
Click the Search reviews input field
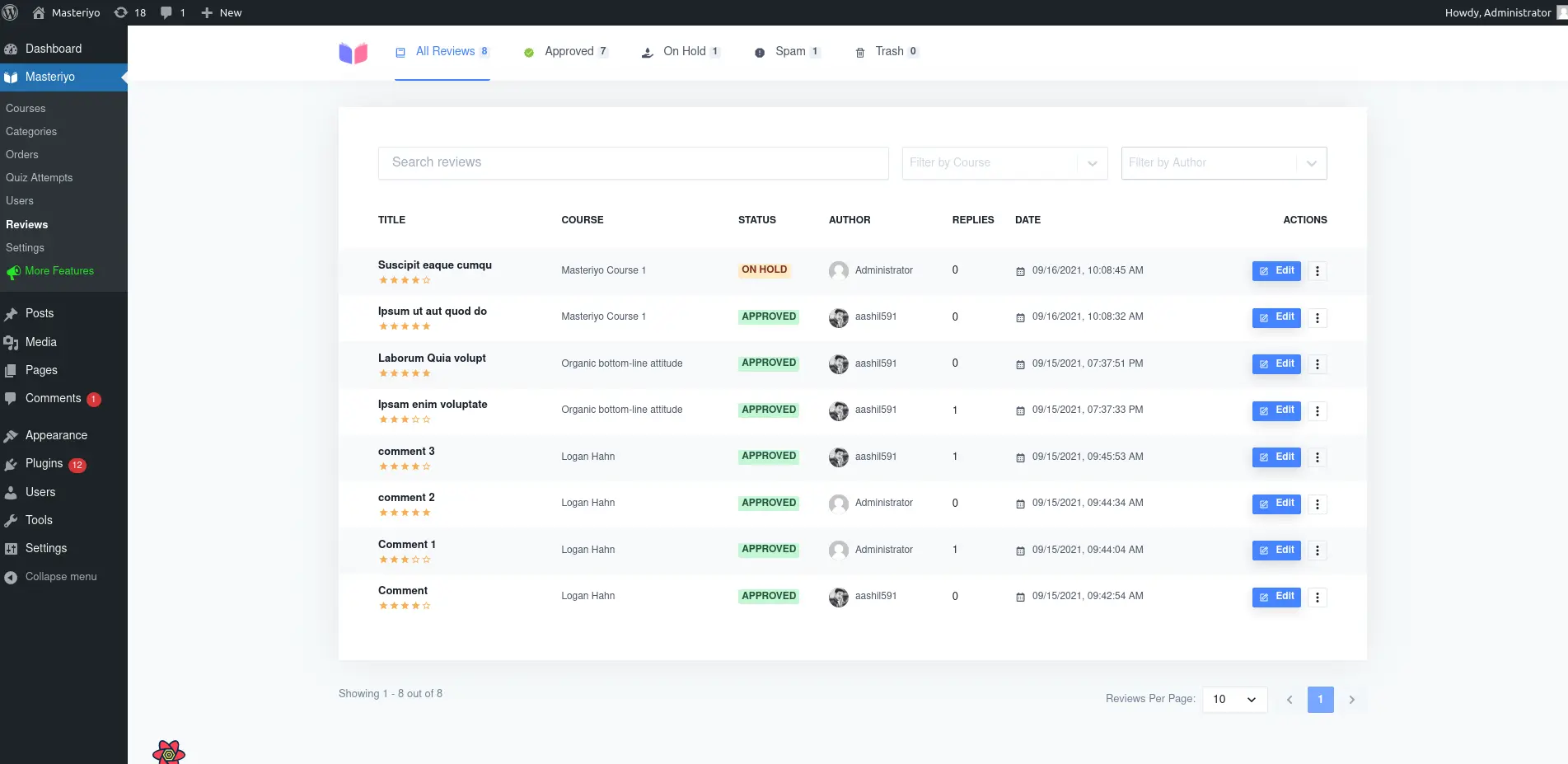[633, 163]
